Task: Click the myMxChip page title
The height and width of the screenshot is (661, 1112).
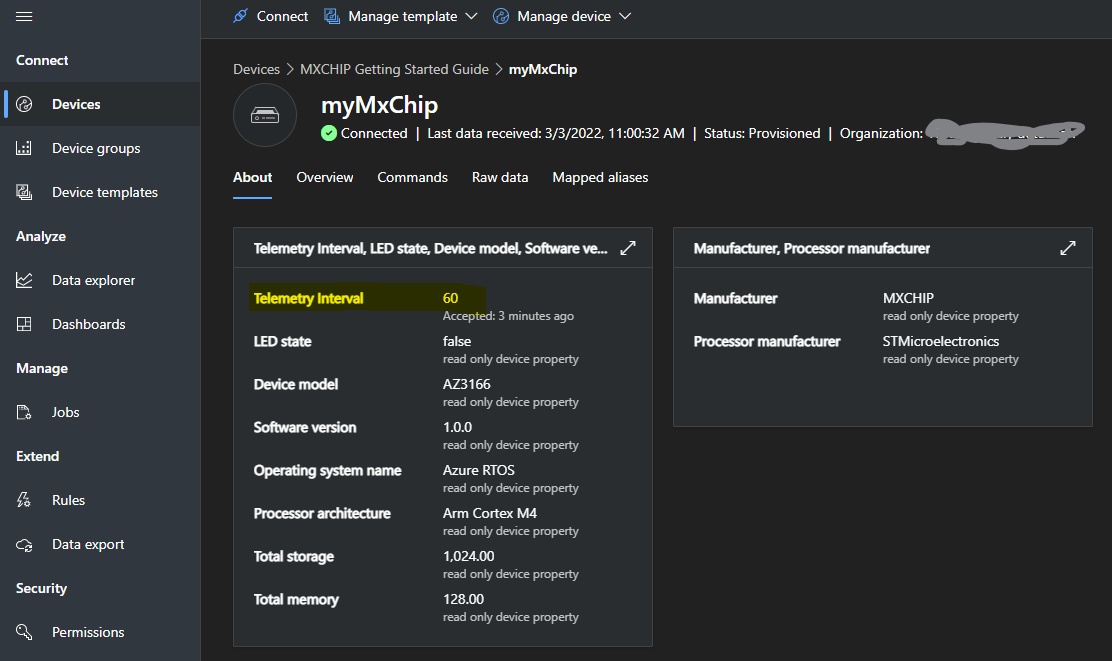Action: (379, 105)
